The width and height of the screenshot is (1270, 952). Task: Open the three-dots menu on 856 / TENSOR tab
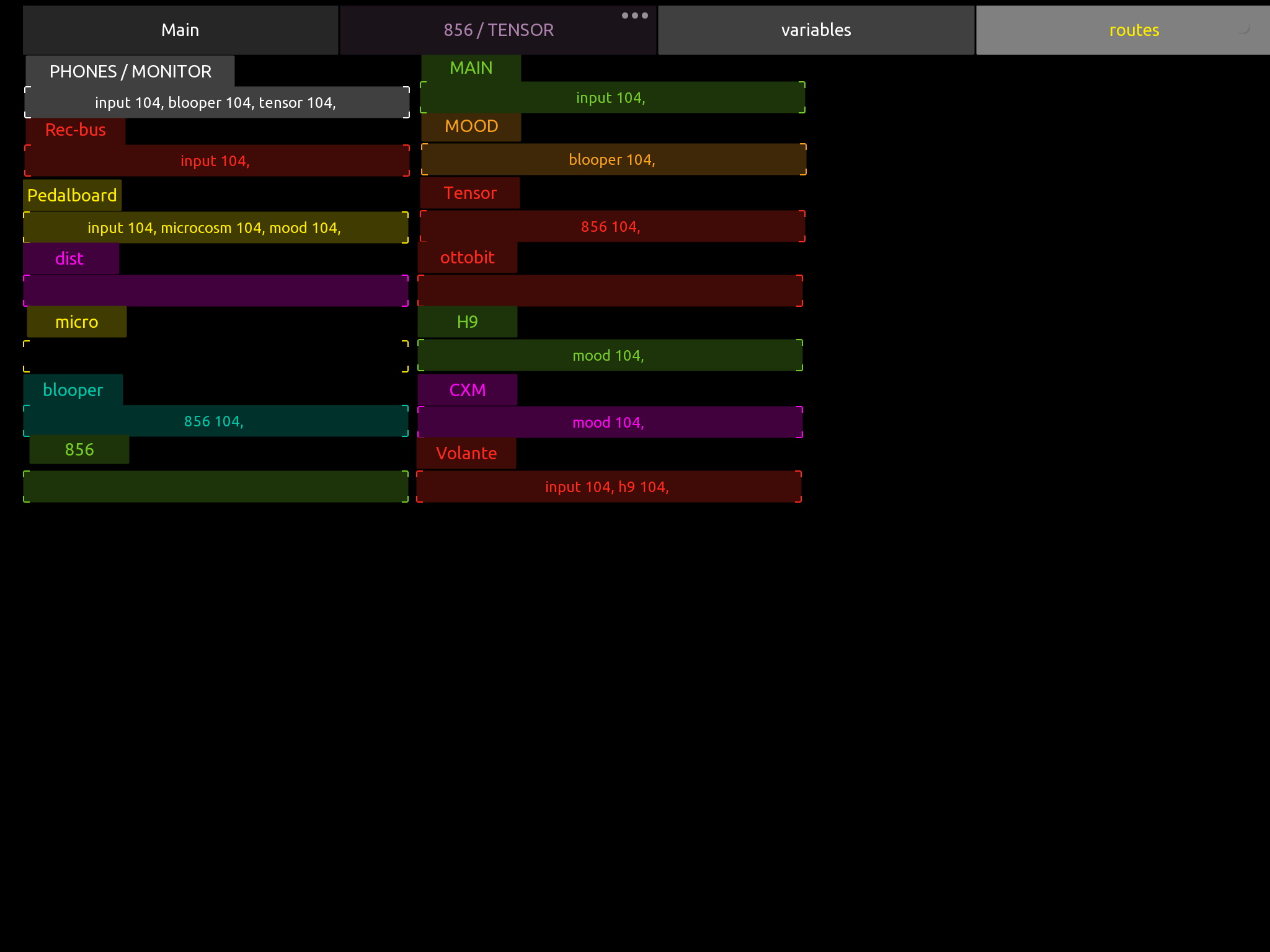coord(635,15)
